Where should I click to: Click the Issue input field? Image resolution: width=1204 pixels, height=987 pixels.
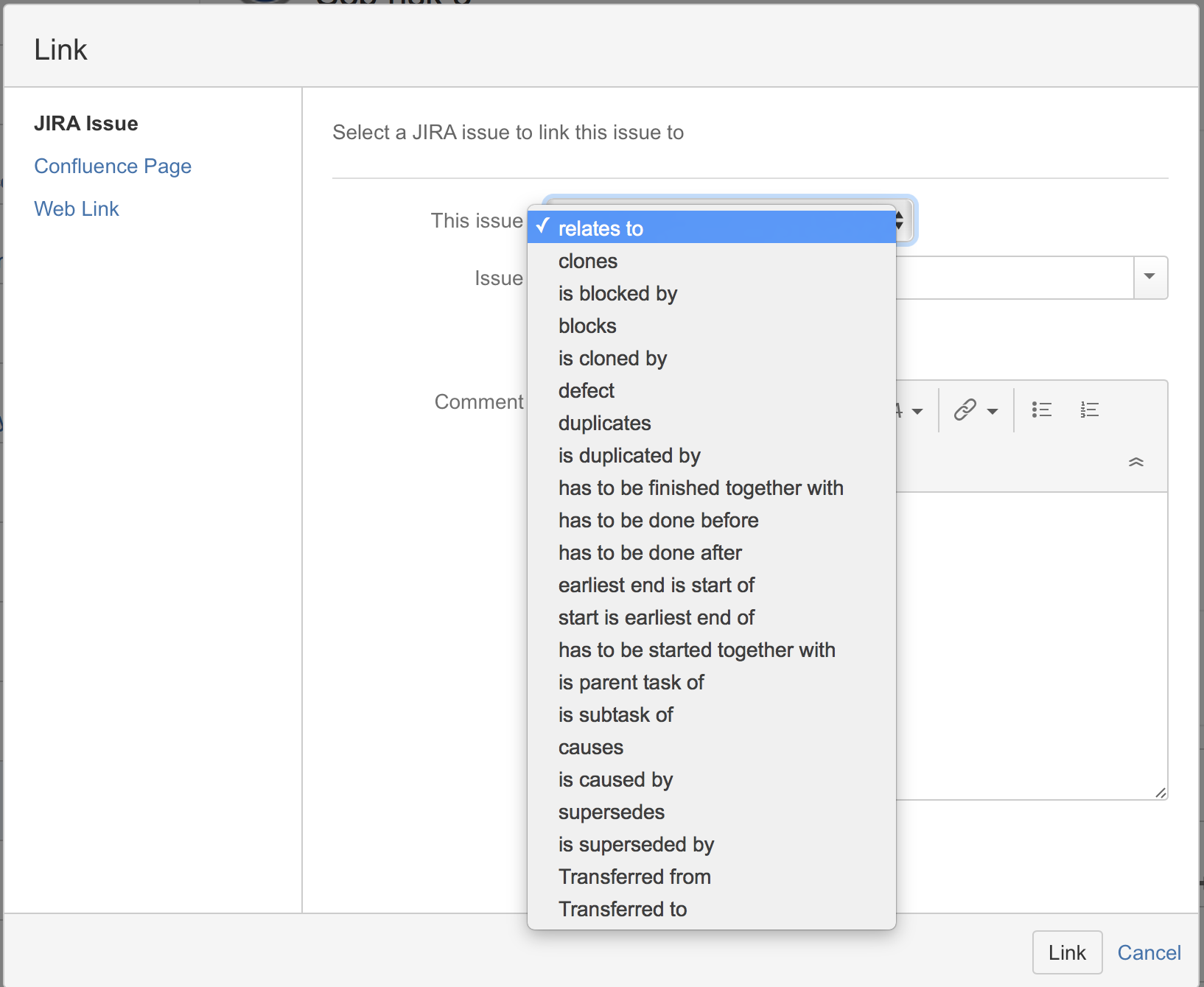click(1015, 277)
